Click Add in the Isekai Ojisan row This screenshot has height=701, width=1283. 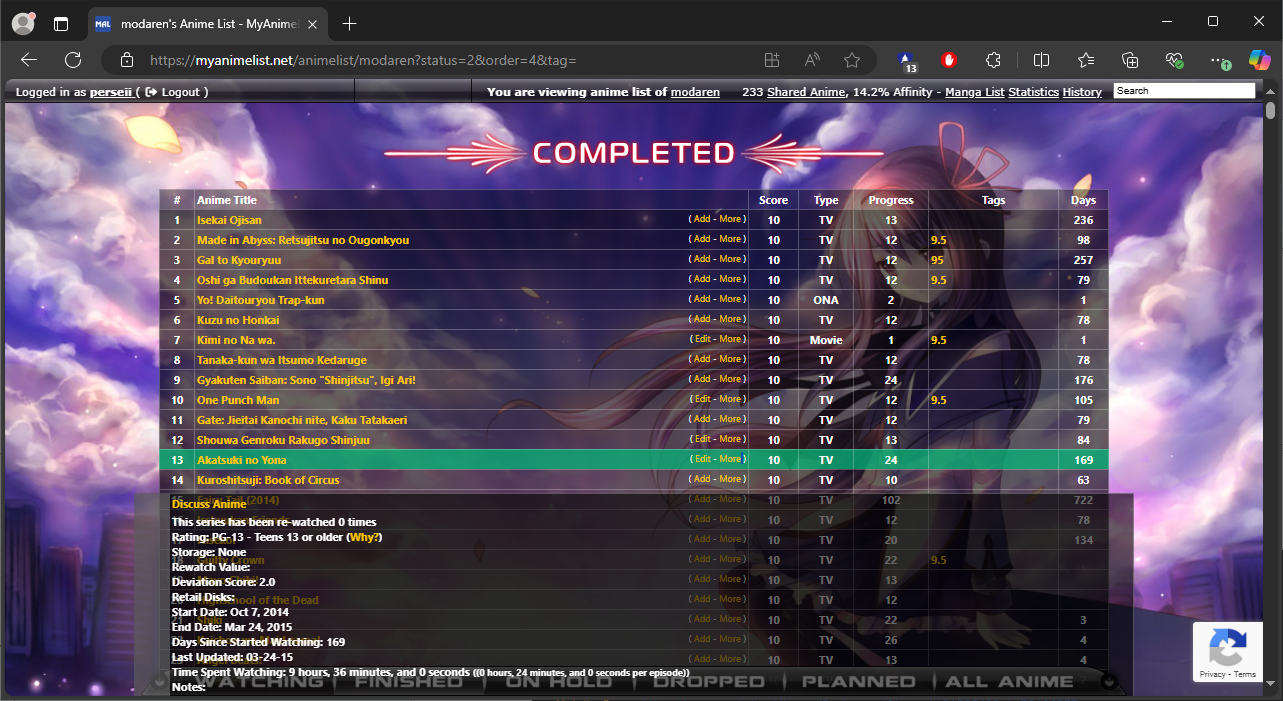[702, 219]
